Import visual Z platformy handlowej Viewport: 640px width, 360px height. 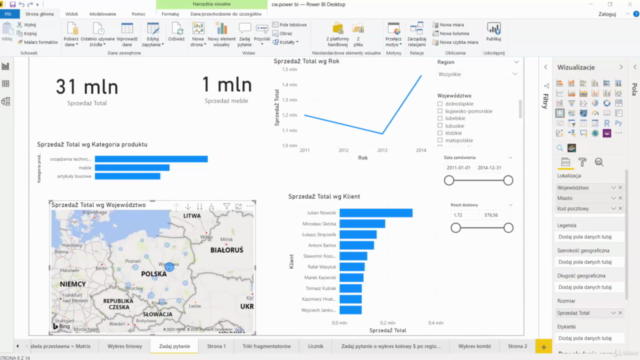tap(338, 35)
